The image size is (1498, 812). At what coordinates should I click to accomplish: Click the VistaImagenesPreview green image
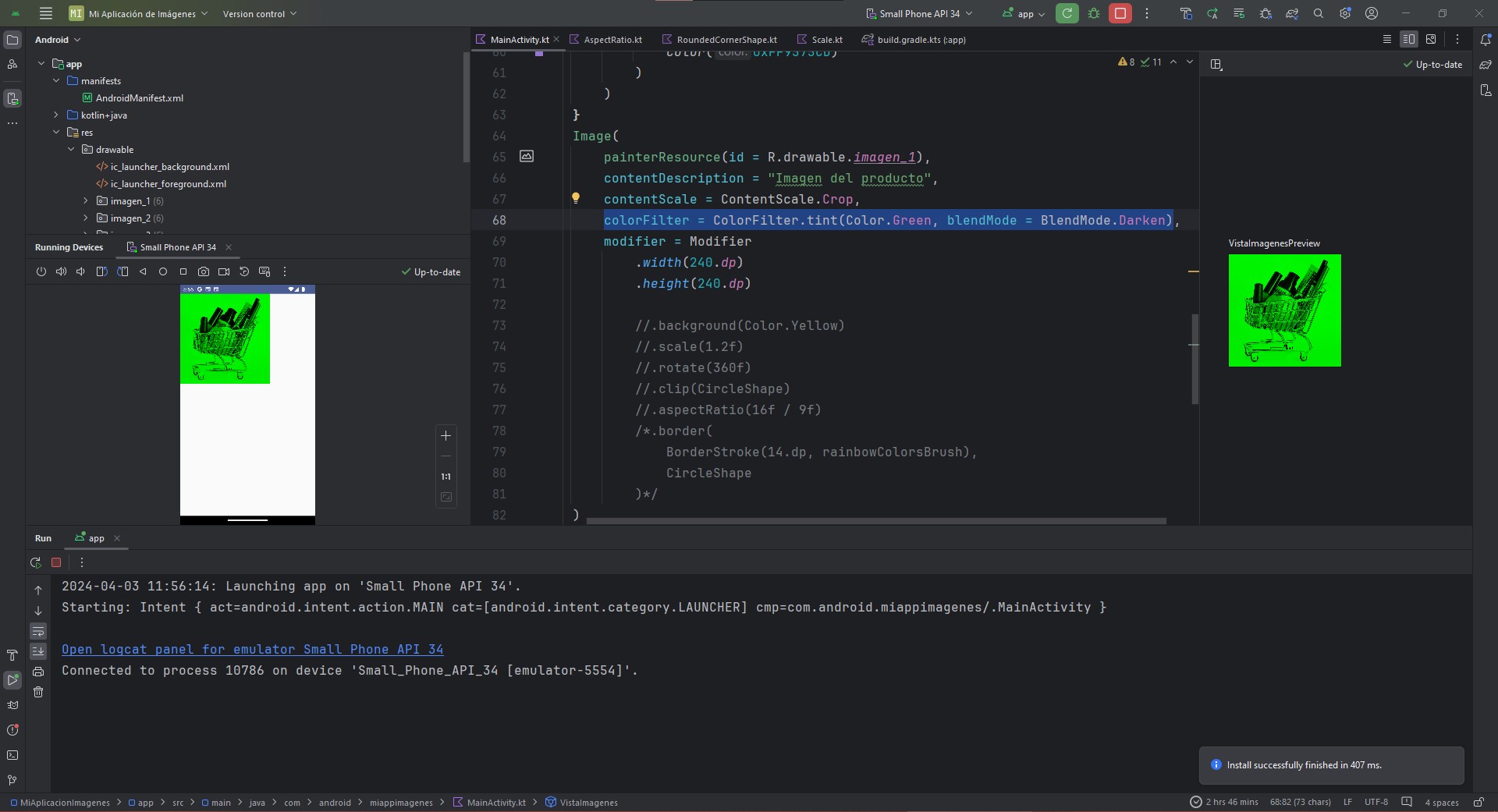tap(1284, 310)
